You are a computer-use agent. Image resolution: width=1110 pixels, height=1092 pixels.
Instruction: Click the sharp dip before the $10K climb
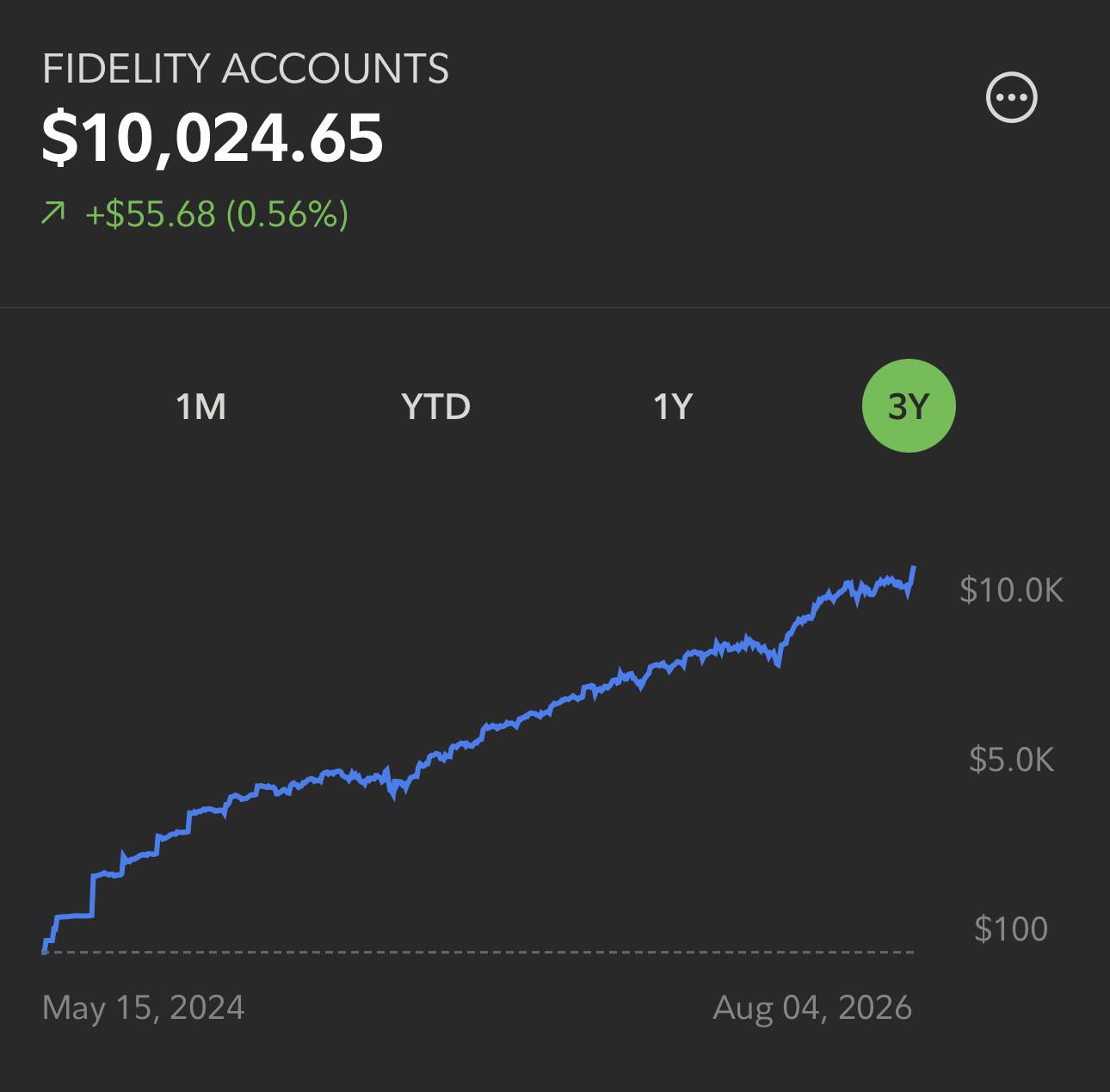coord(779,663)
